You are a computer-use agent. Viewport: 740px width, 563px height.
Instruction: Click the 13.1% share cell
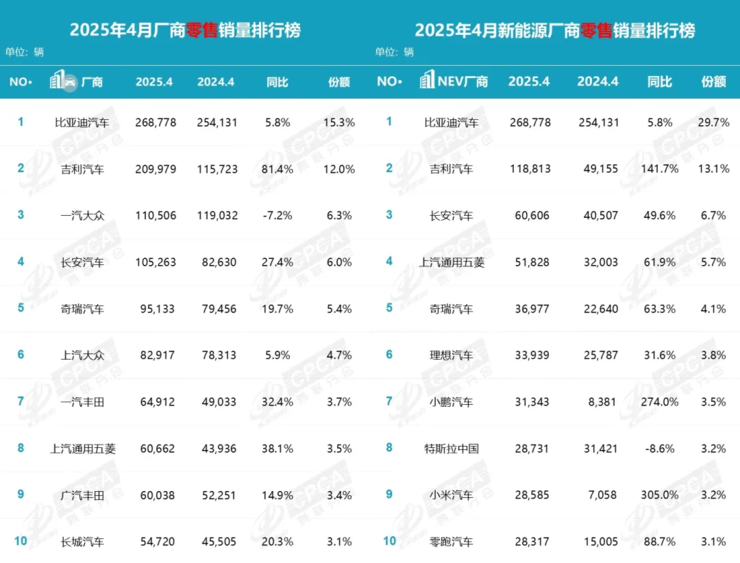(x=714, y=169)
